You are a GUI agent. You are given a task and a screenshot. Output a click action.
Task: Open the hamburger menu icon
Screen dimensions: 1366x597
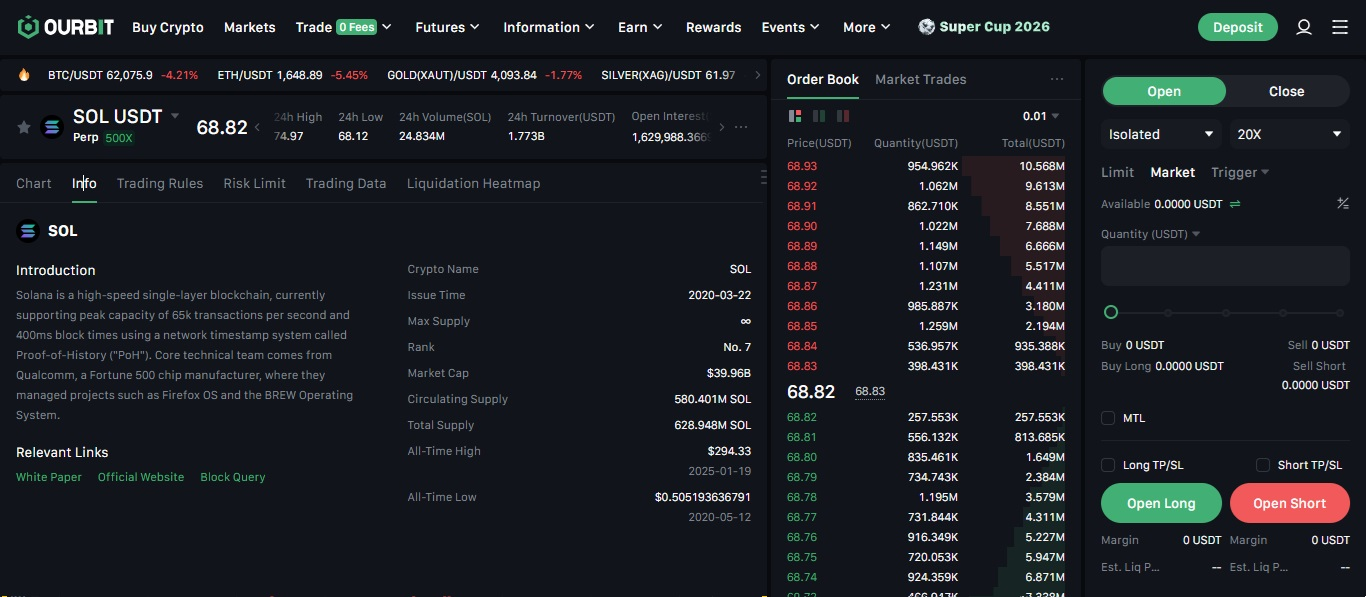[1340, 27]
